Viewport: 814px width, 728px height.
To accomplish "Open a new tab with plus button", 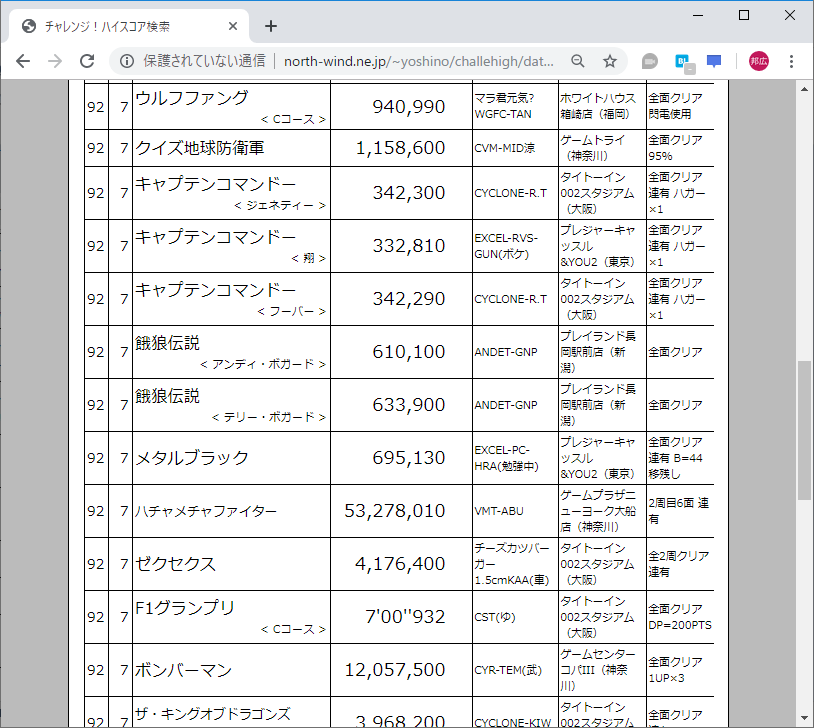I will [x=270, y=26].
